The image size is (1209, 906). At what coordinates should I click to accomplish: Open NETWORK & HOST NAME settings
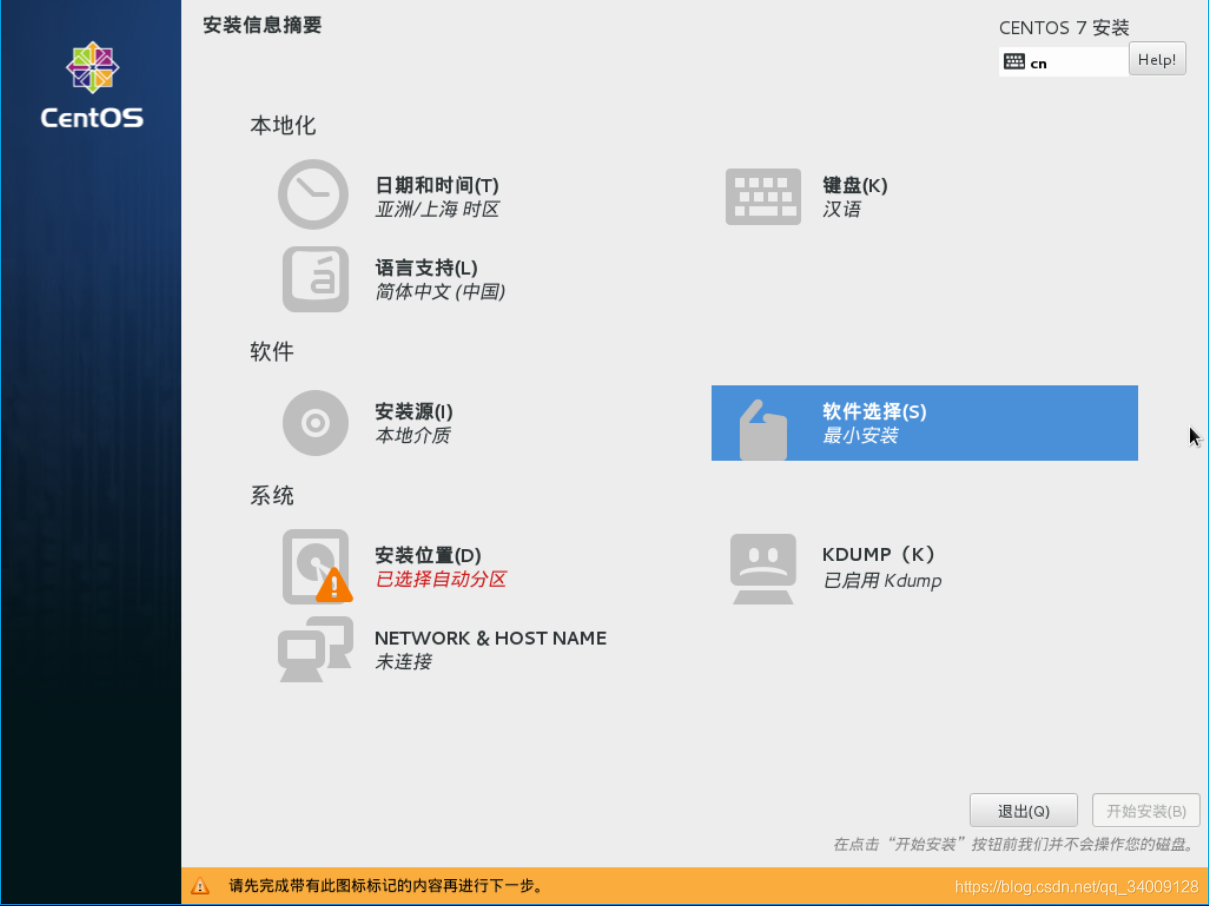pyautogui.click(x=490, y=638)
